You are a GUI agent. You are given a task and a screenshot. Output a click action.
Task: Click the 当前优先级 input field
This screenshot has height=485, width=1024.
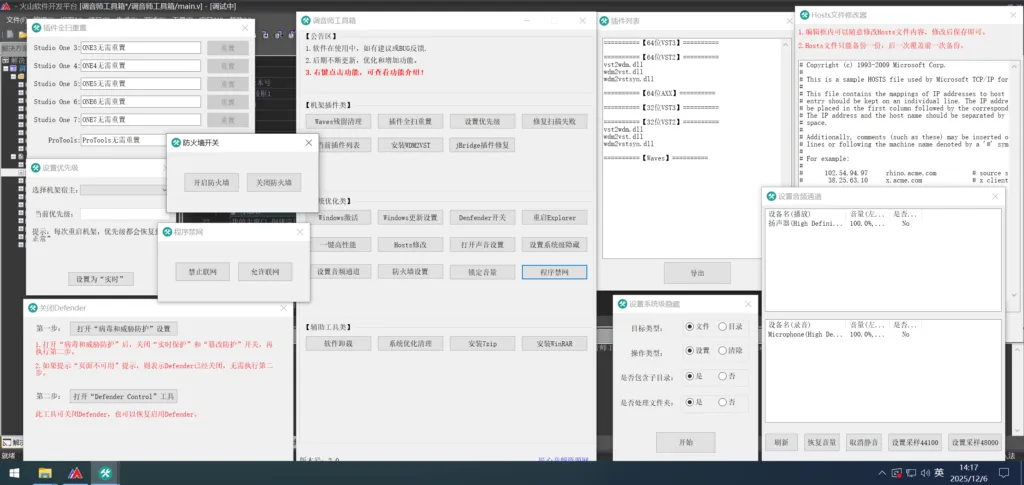pos(124,213)
